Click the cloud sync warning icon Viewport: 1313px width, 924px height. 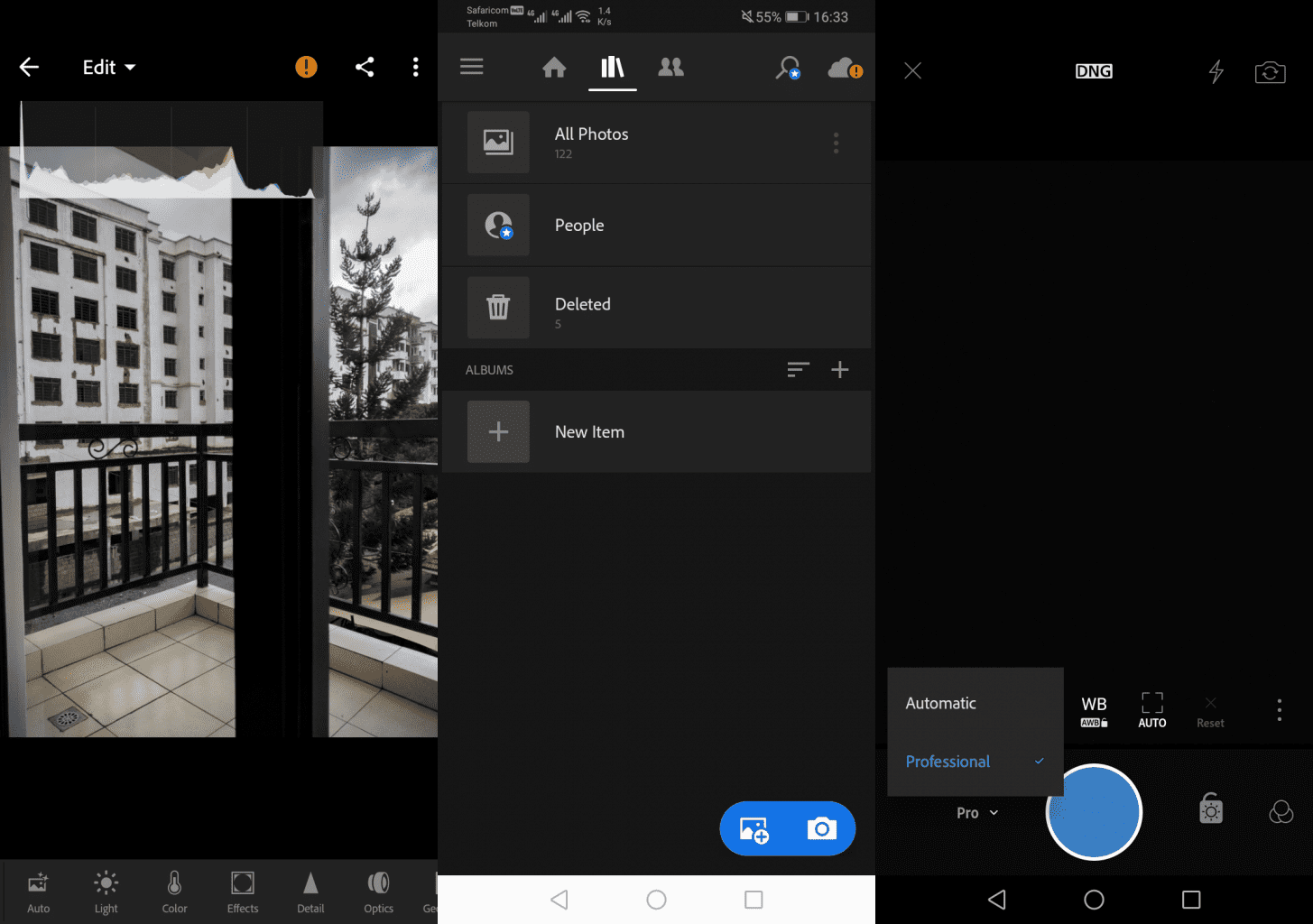[845, 68]
